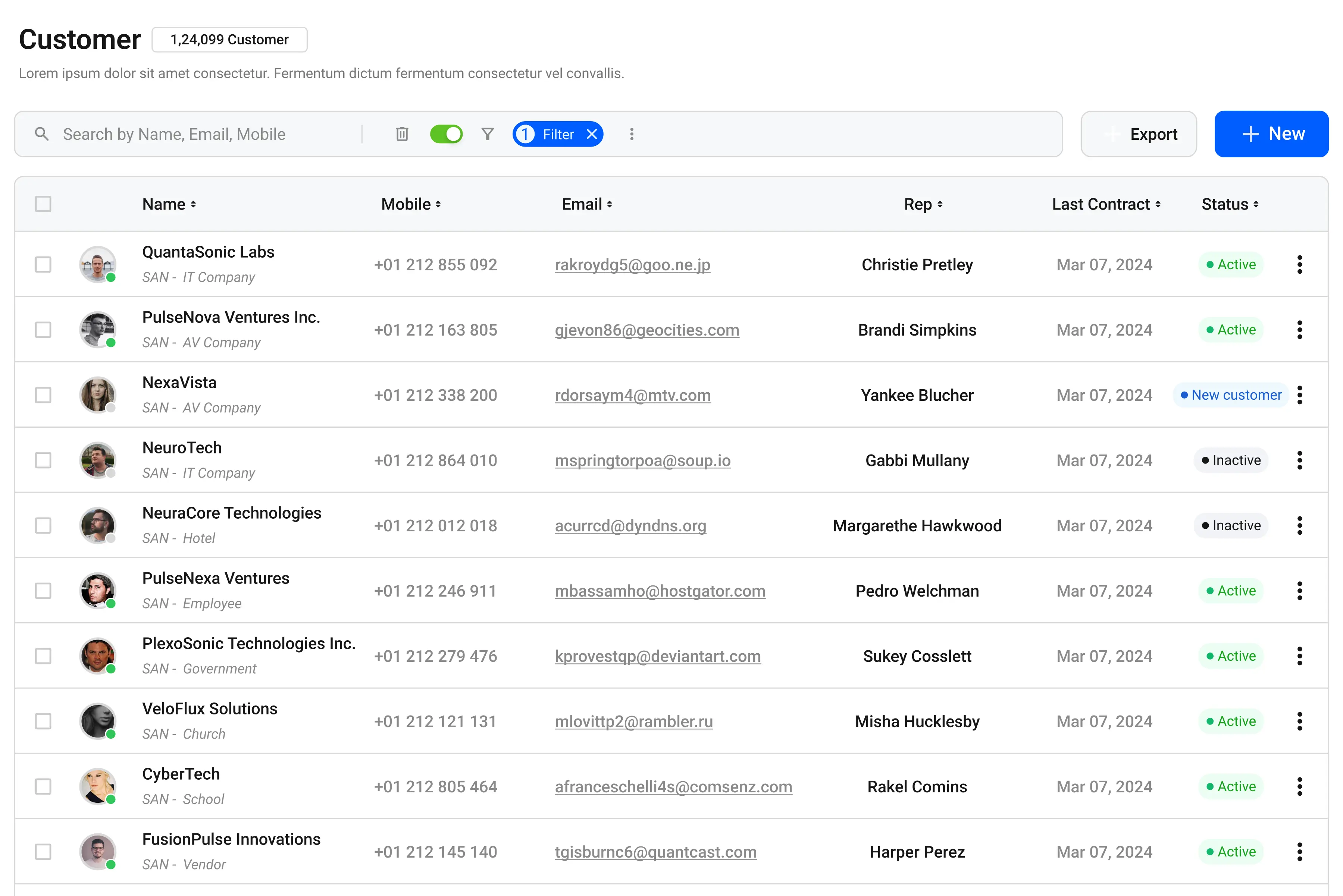Open row actions menu for NeuraCore Technologies
This screenshot has height=896, width=1343.
tap(1299, 525)
